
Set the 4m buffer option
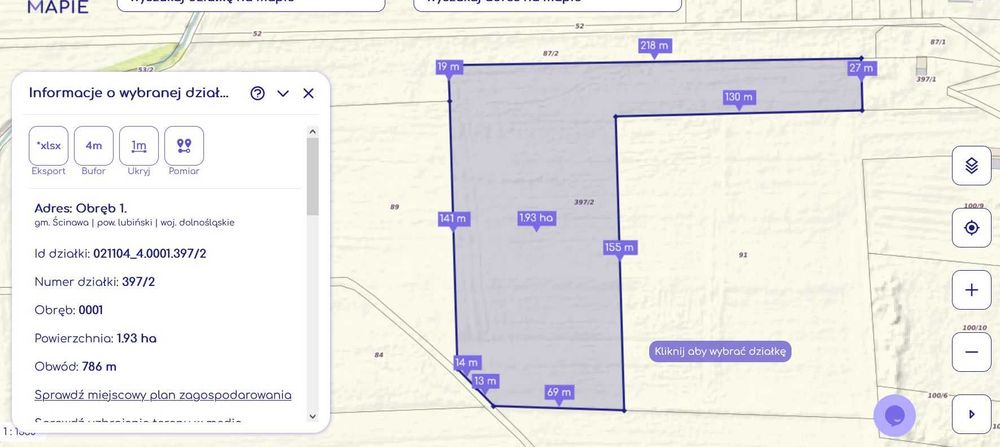94,145
